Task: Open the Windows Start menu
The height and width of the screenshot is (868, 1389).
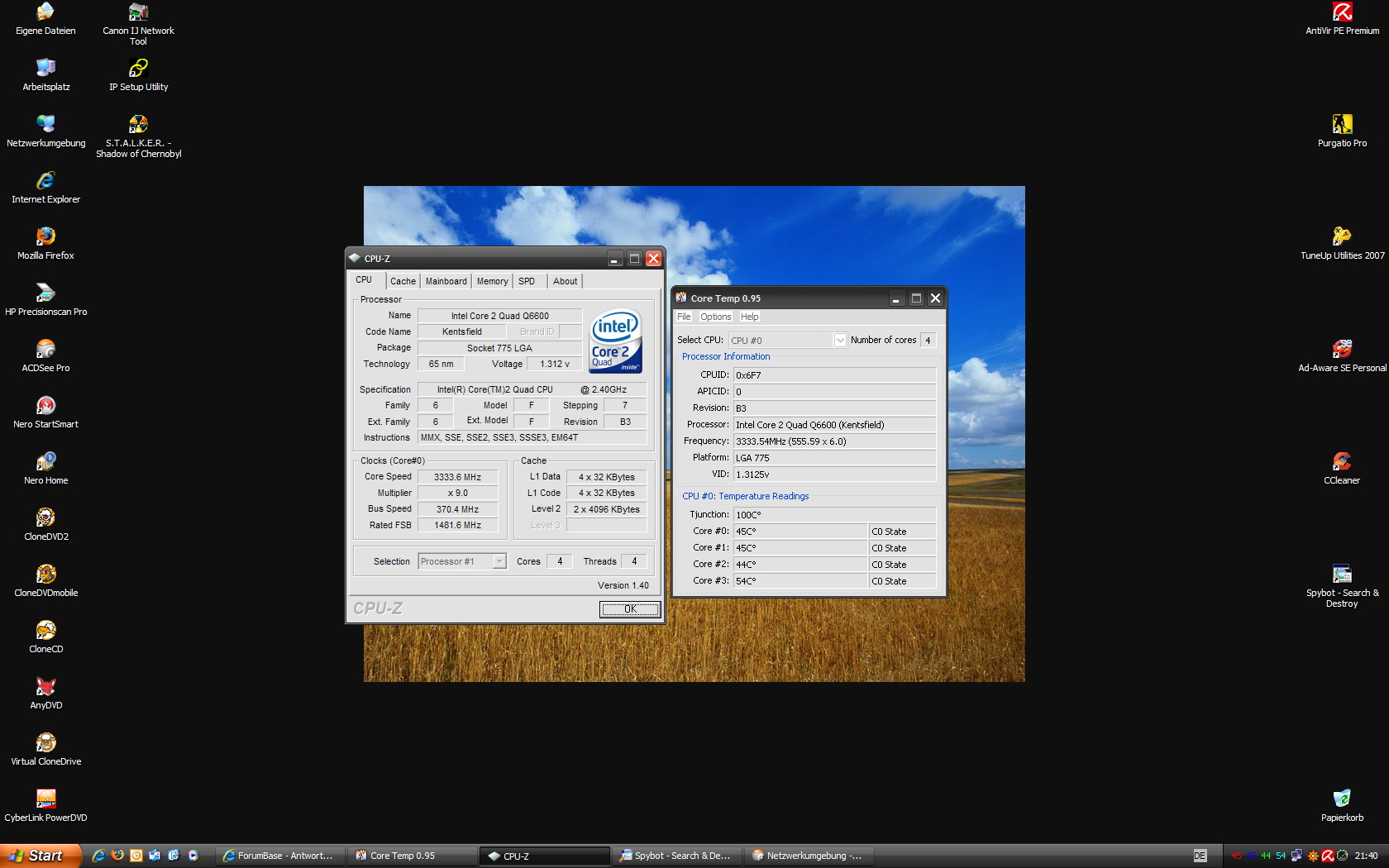Action: tap(41, 856)
